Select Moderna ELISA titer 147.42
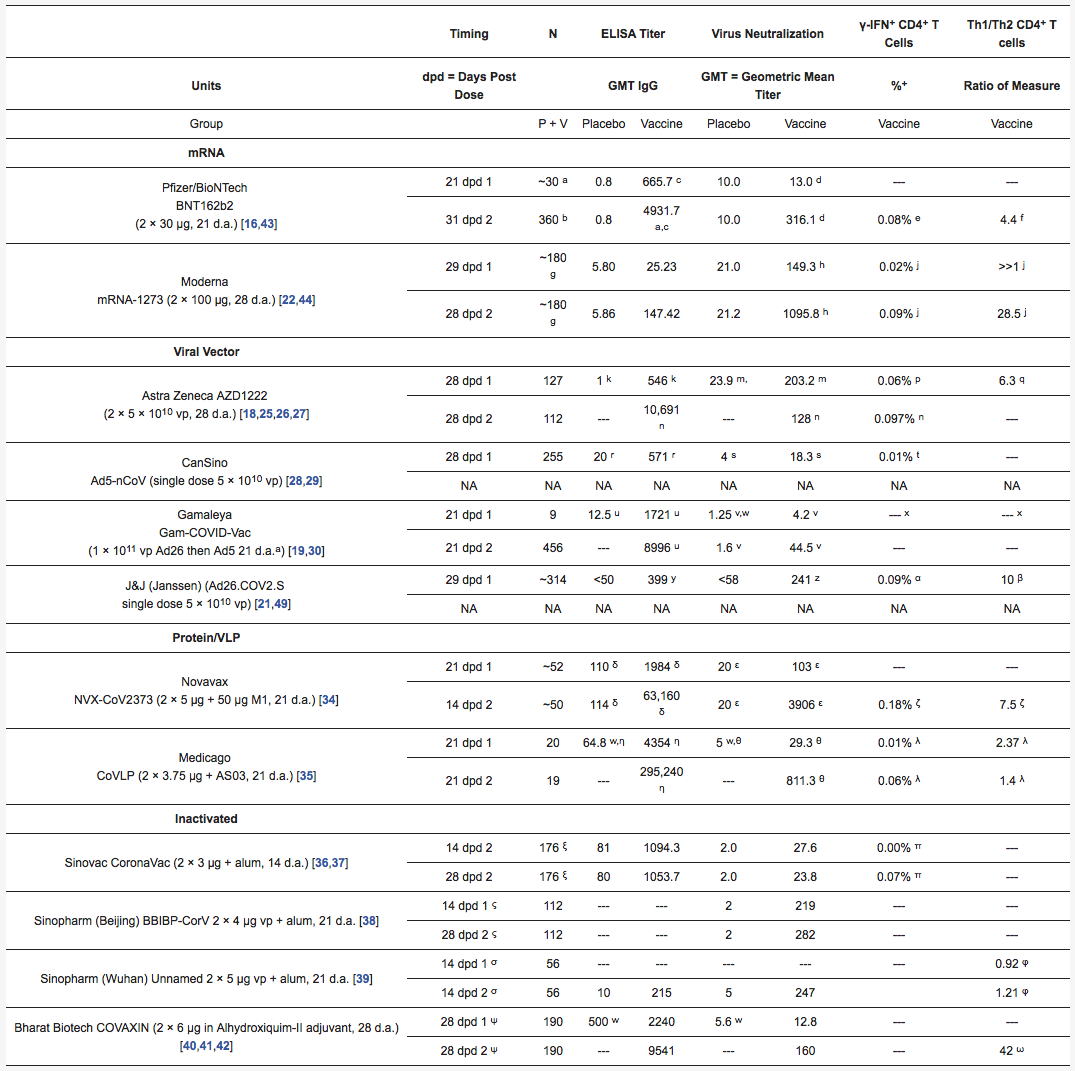Image resolution: width=1075 pixels, height=1071 pixels. pyautogui.click(x=661, y=313)
